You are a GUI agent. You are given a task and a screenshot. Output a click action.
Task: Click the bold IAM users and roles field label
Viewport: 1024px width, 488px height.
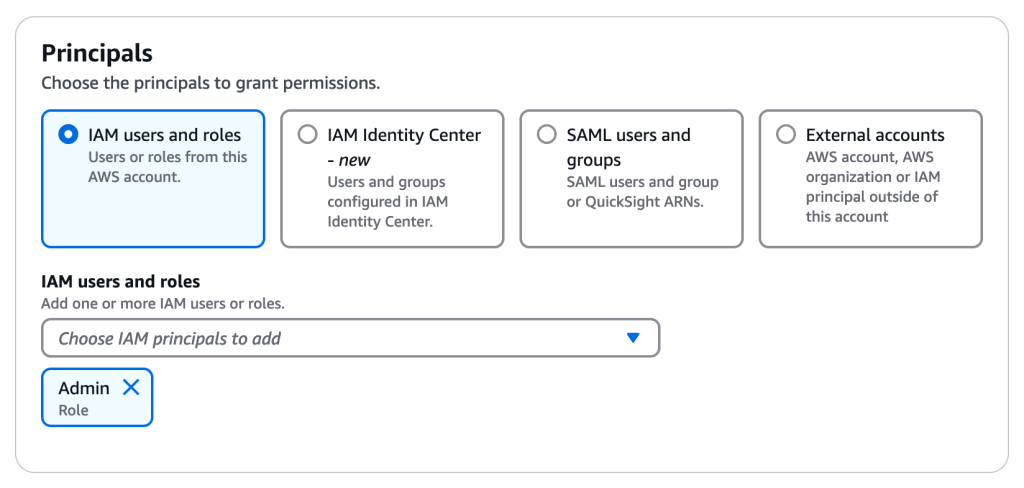[x=120, y=282]
